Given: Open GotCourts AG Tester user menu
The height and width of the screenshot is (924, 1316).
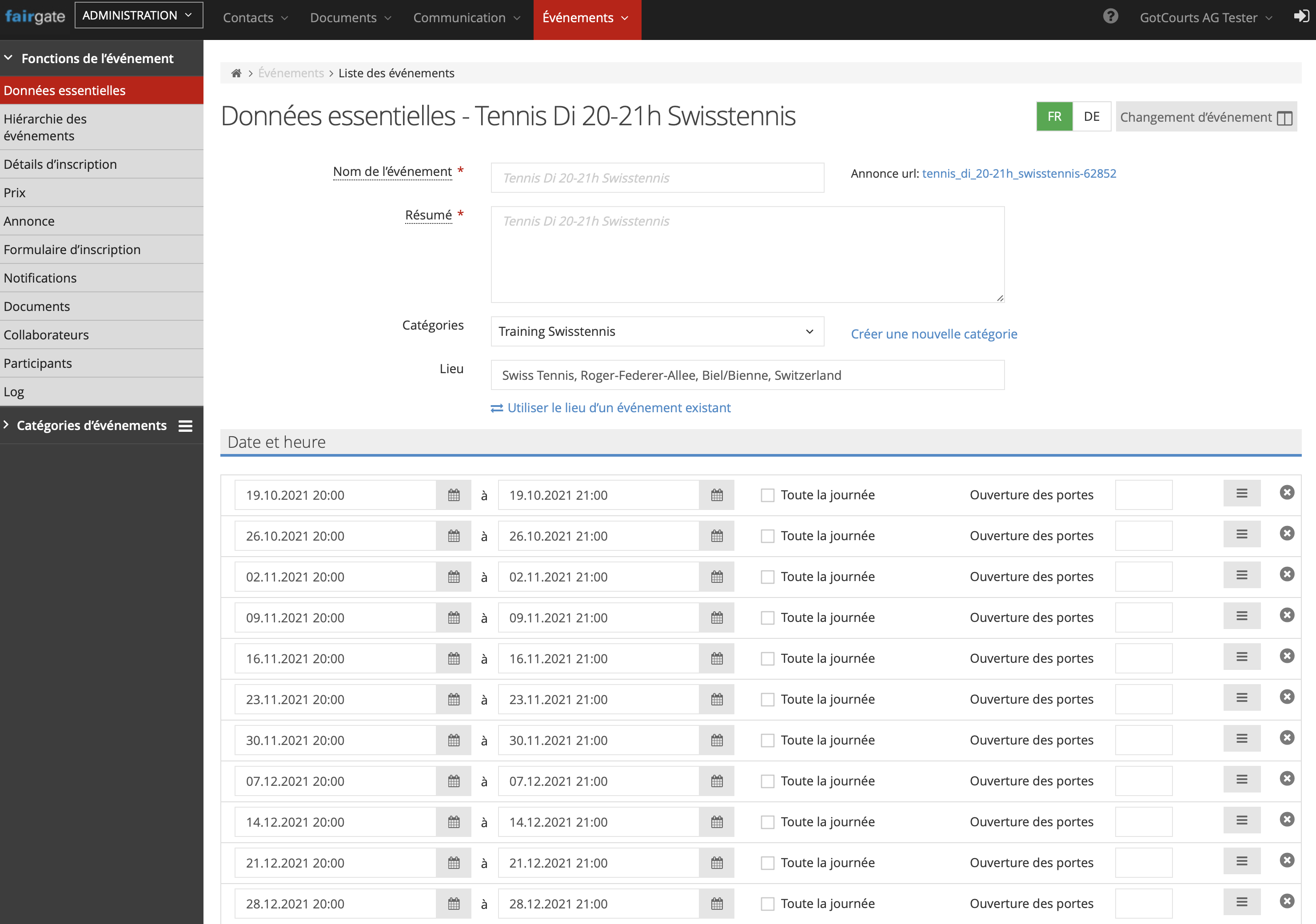Looking at the screenshot, I should (1205, 18).
